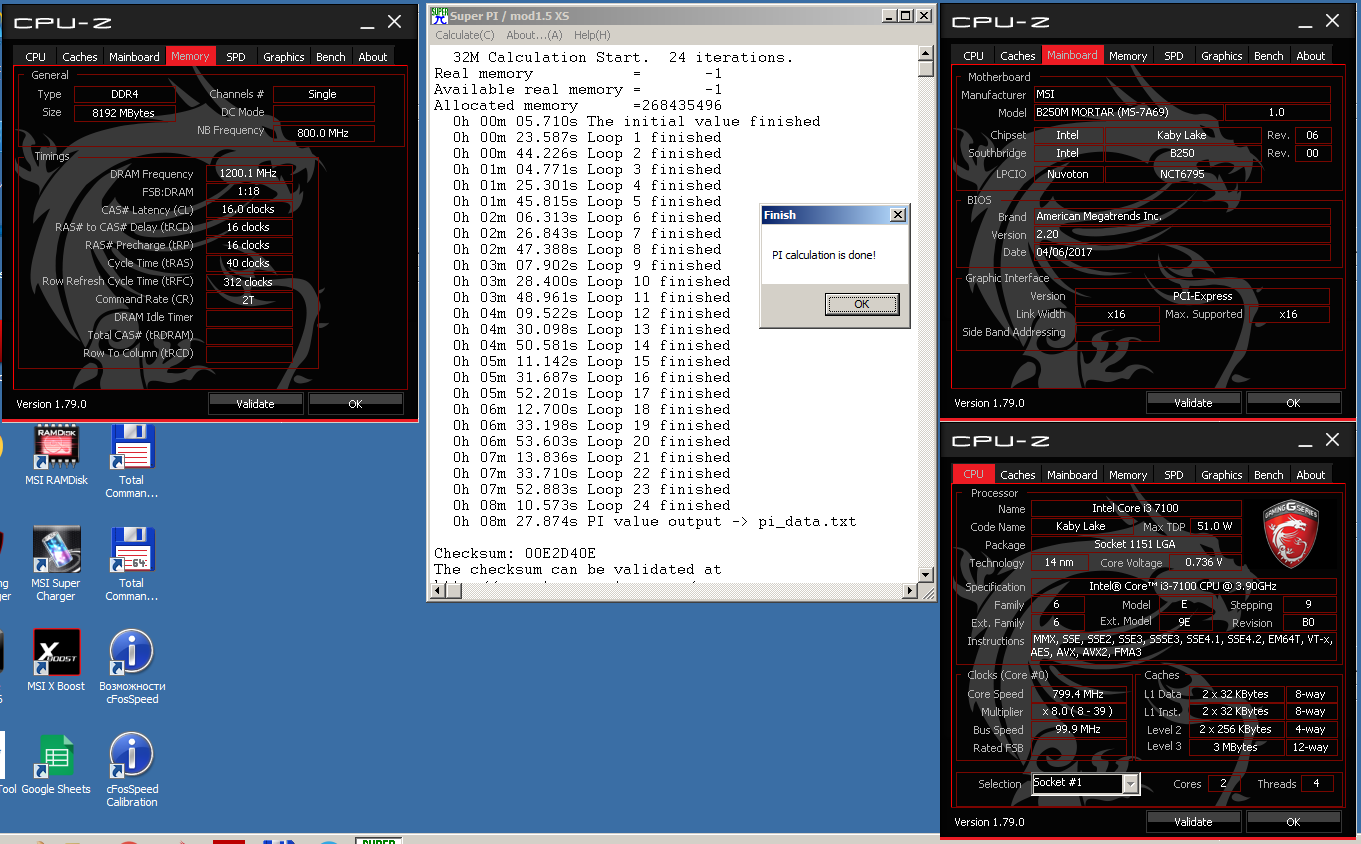Open Memory tab in Mainboard CPU-Z window
This screenshot has height=844, width=1361.
coord(1128,56)
